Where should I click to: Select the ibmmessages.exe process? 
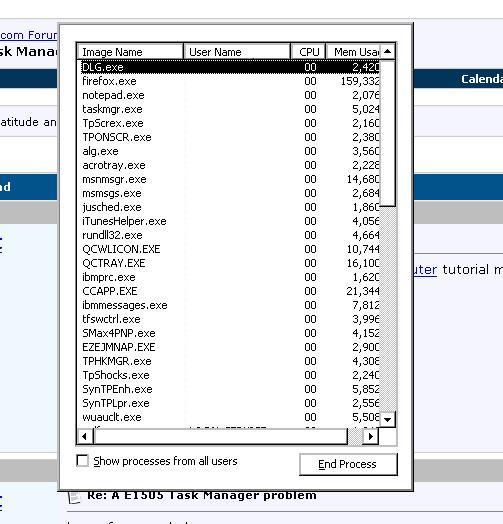click(230, 305)
